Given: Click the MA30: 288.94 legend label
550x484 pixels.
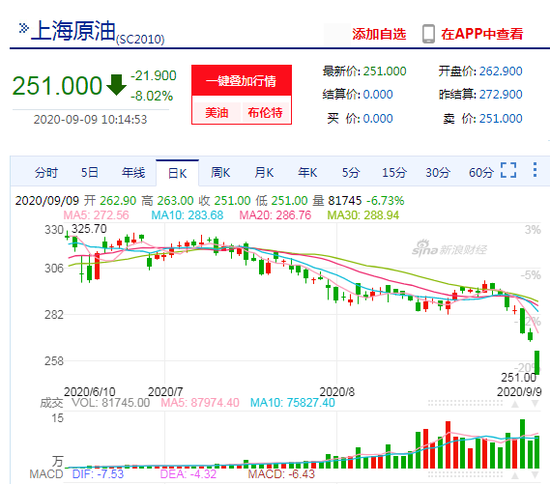Looking at the screenshot, I should [363, 215].
